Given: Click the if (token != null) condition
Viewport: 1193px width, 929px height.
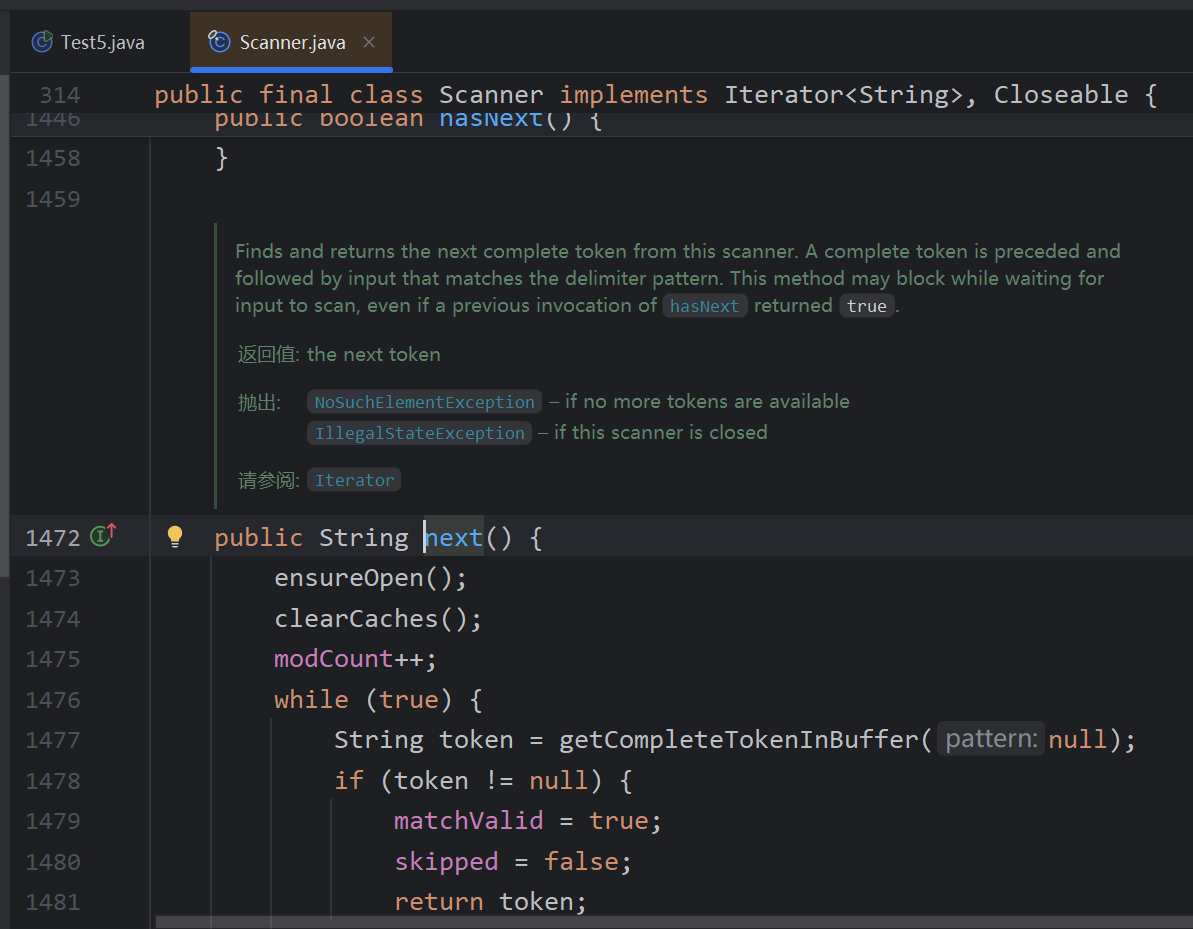Looking at the screenshot, I should 483,781.
